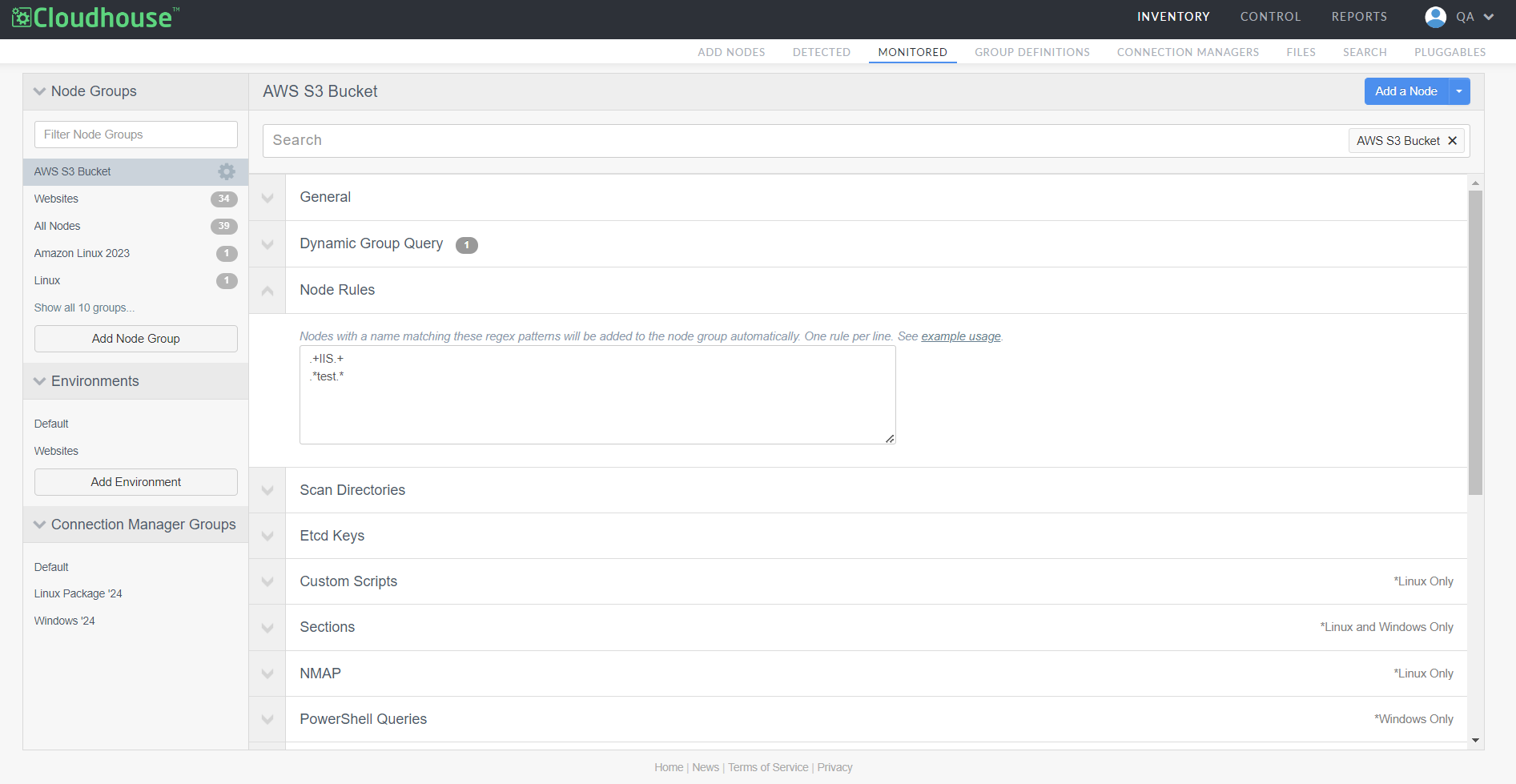
Task: Select Default connection manager group
Action: (51, 567)
